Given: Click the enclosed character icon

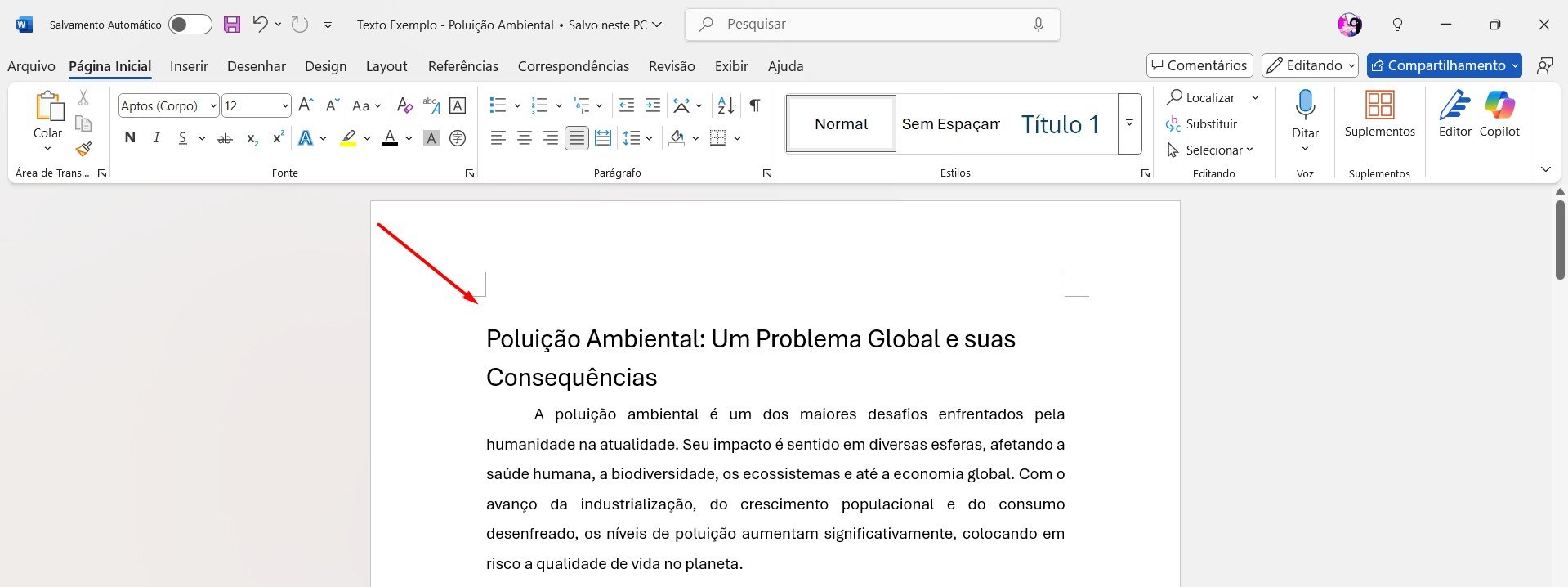Looking at the screenshot, I should (x=458, y=138).
